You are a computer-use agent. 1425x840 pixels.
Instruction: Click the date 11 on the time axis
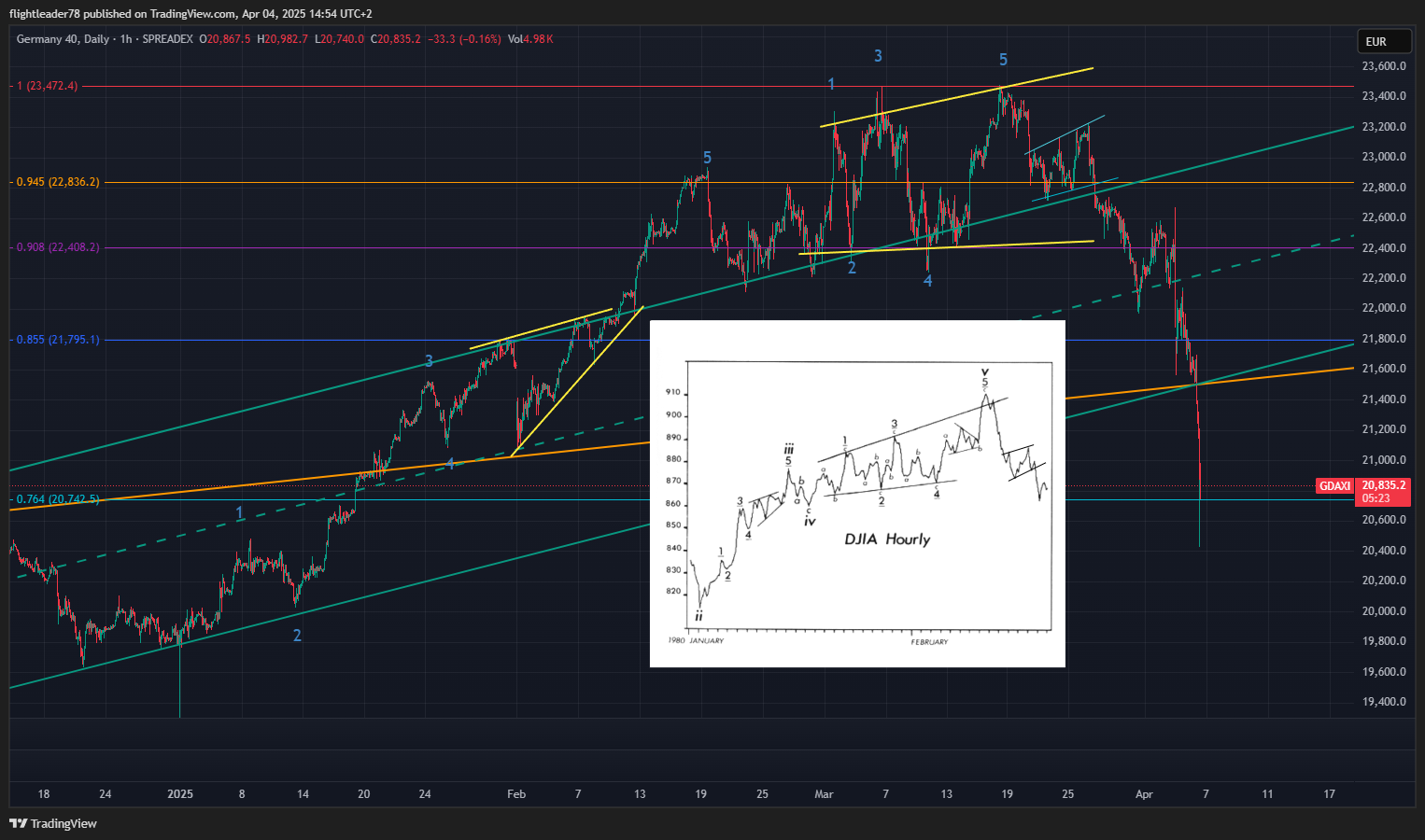click(x=1267, y=794)
